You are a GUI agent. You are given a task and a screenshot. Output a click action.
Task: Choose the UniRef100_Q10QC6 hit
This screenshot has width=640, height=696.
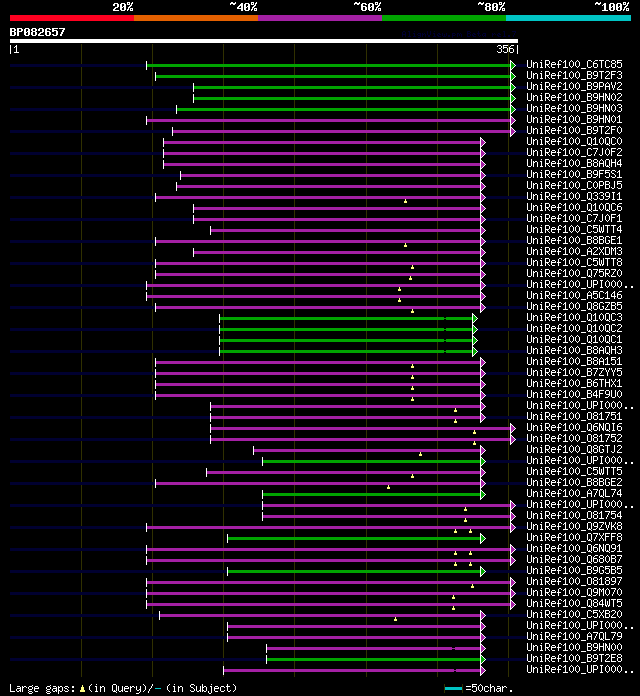point(574,207)
